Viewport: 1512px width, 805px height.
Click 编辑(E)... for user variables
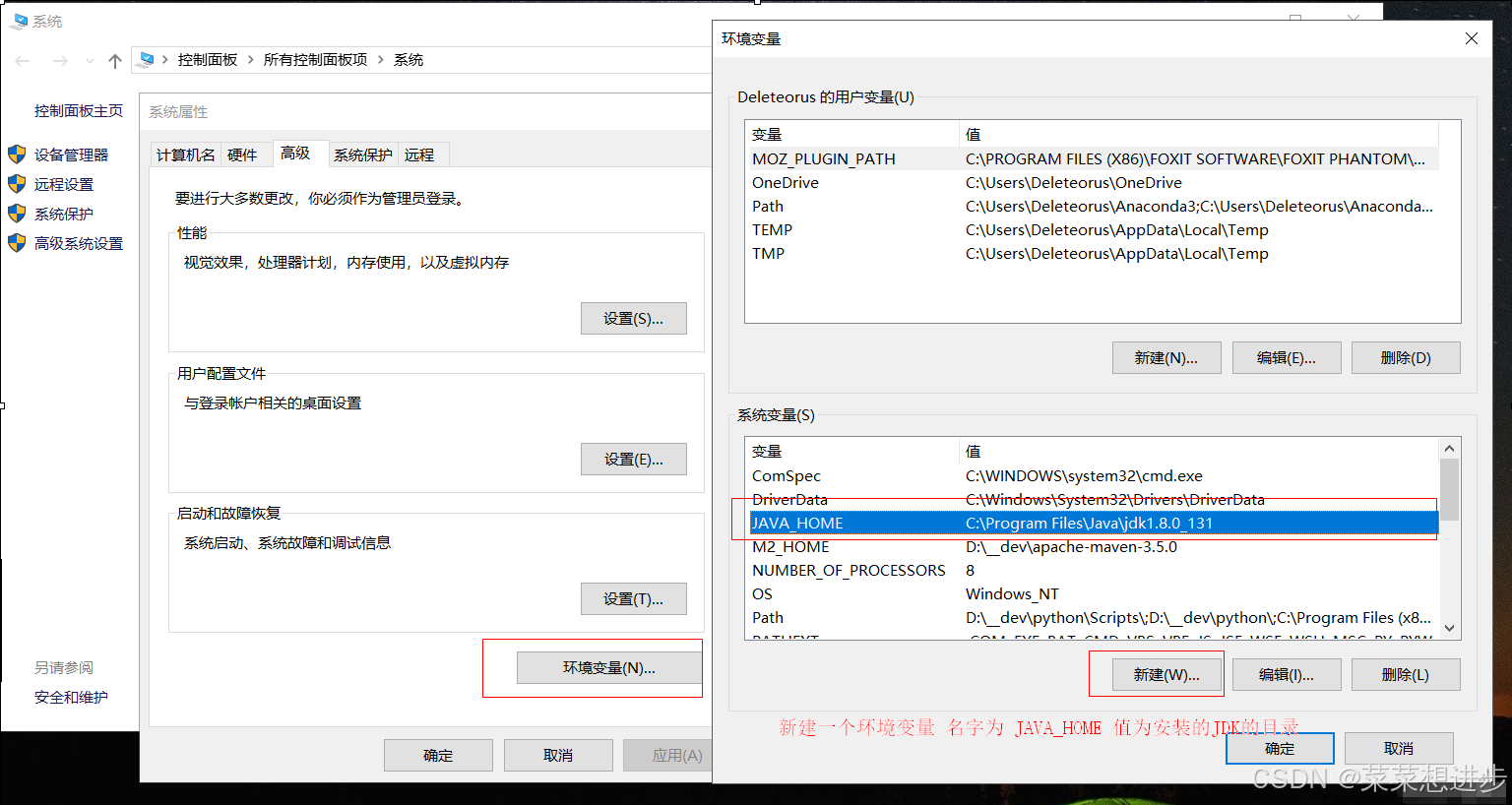(x=1287, y=358)
